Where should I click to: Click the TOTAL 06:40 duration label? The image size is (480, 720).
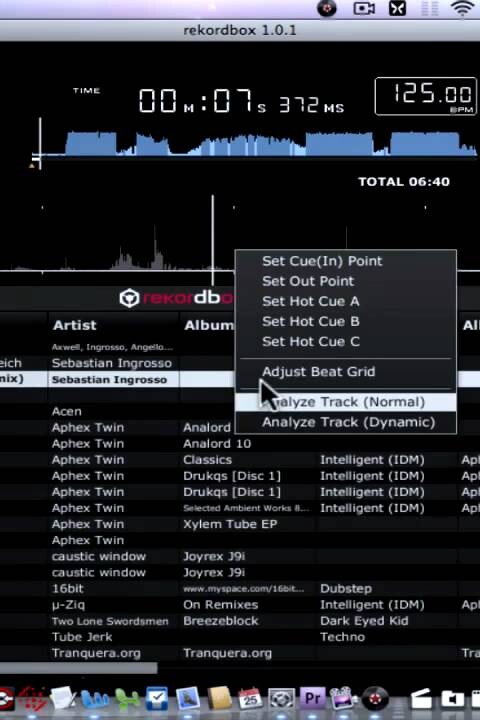404,182
